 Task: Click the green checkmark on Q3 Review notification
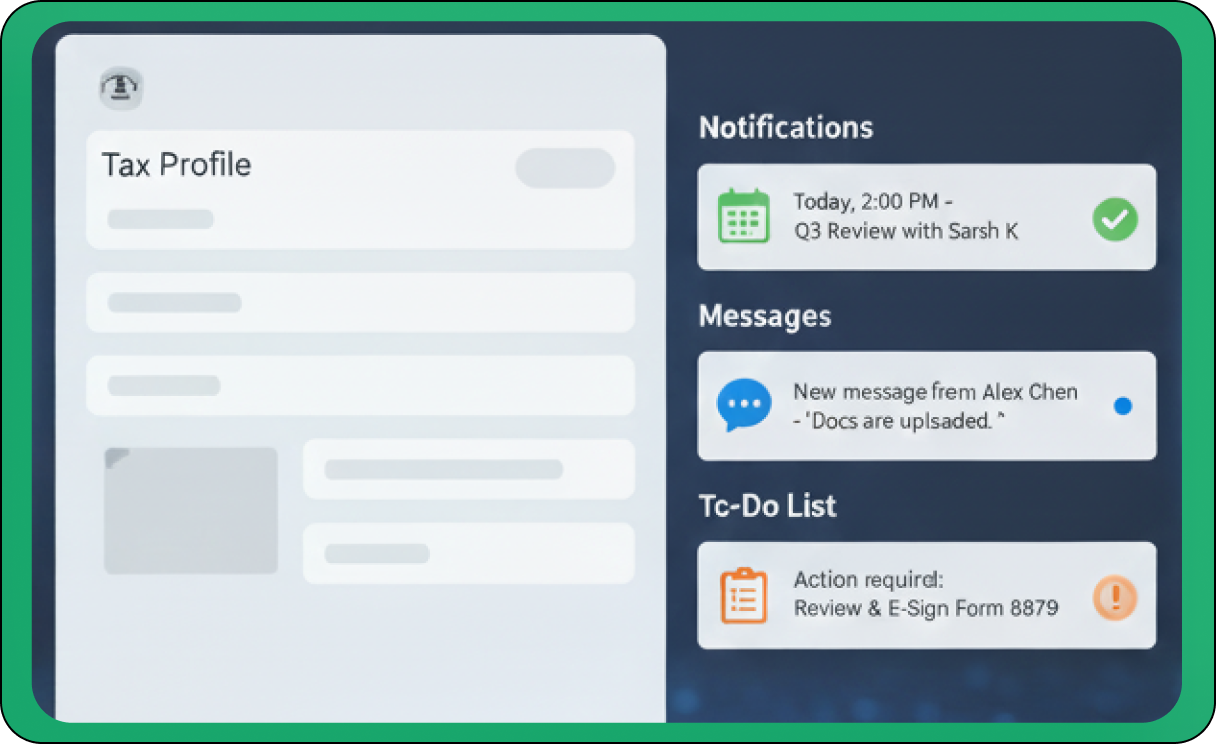[x=1115, y=218]
